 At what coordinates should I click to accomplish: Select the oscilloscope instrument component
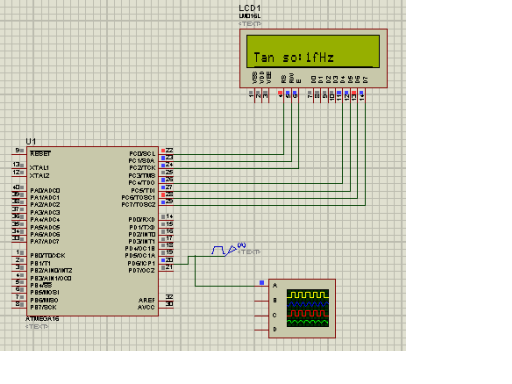point(302,309)
